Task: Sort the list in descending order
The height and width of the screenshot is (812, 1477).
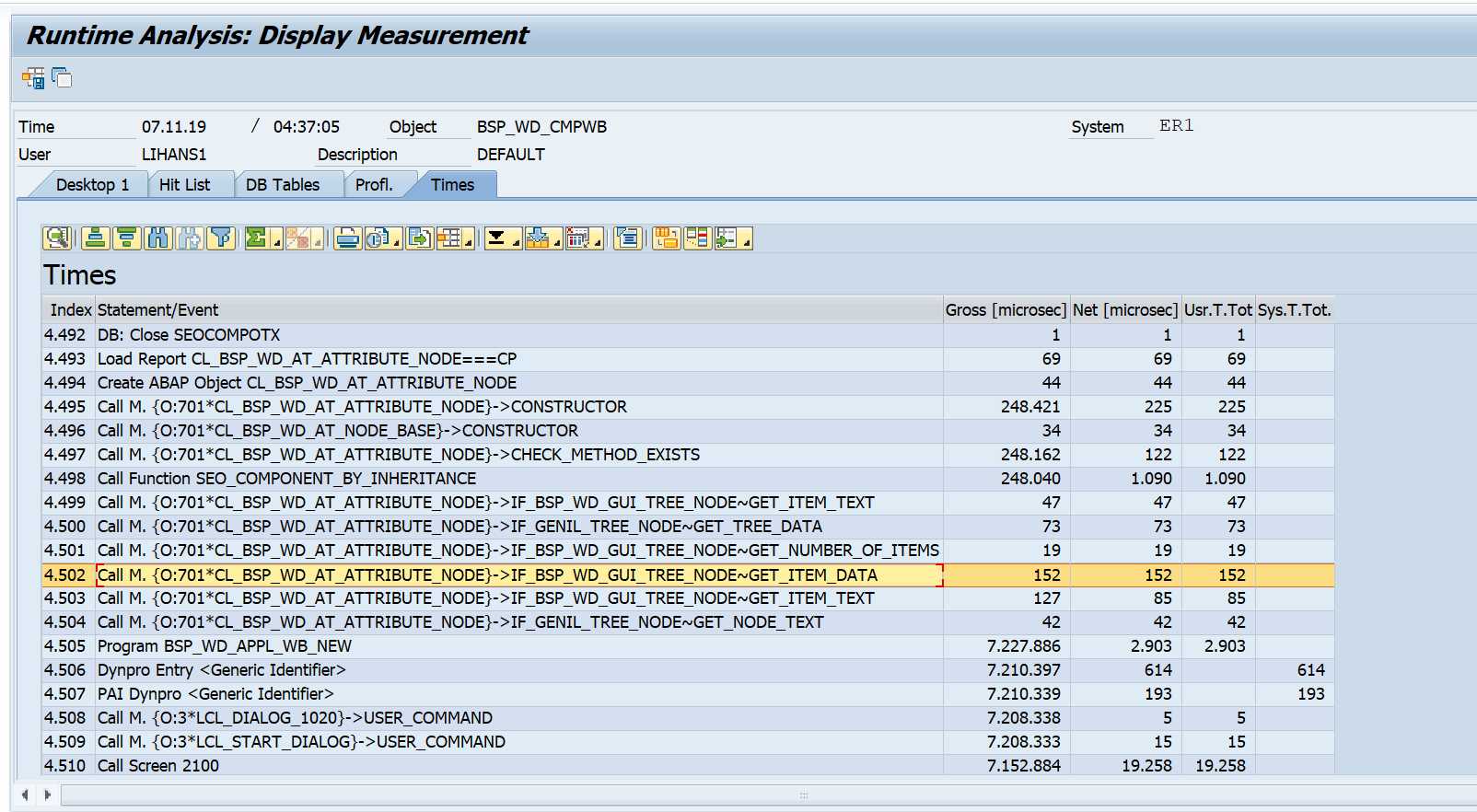Action: tap(126, 238)
